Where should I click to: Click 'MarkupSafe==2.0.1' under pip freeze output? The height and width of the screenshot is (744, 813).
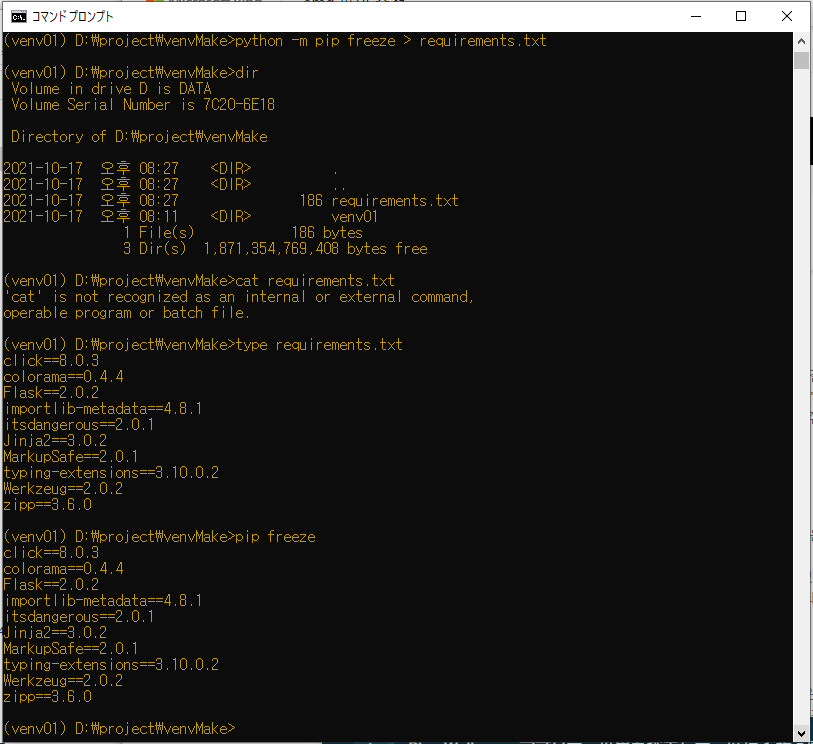pos(71,649)
